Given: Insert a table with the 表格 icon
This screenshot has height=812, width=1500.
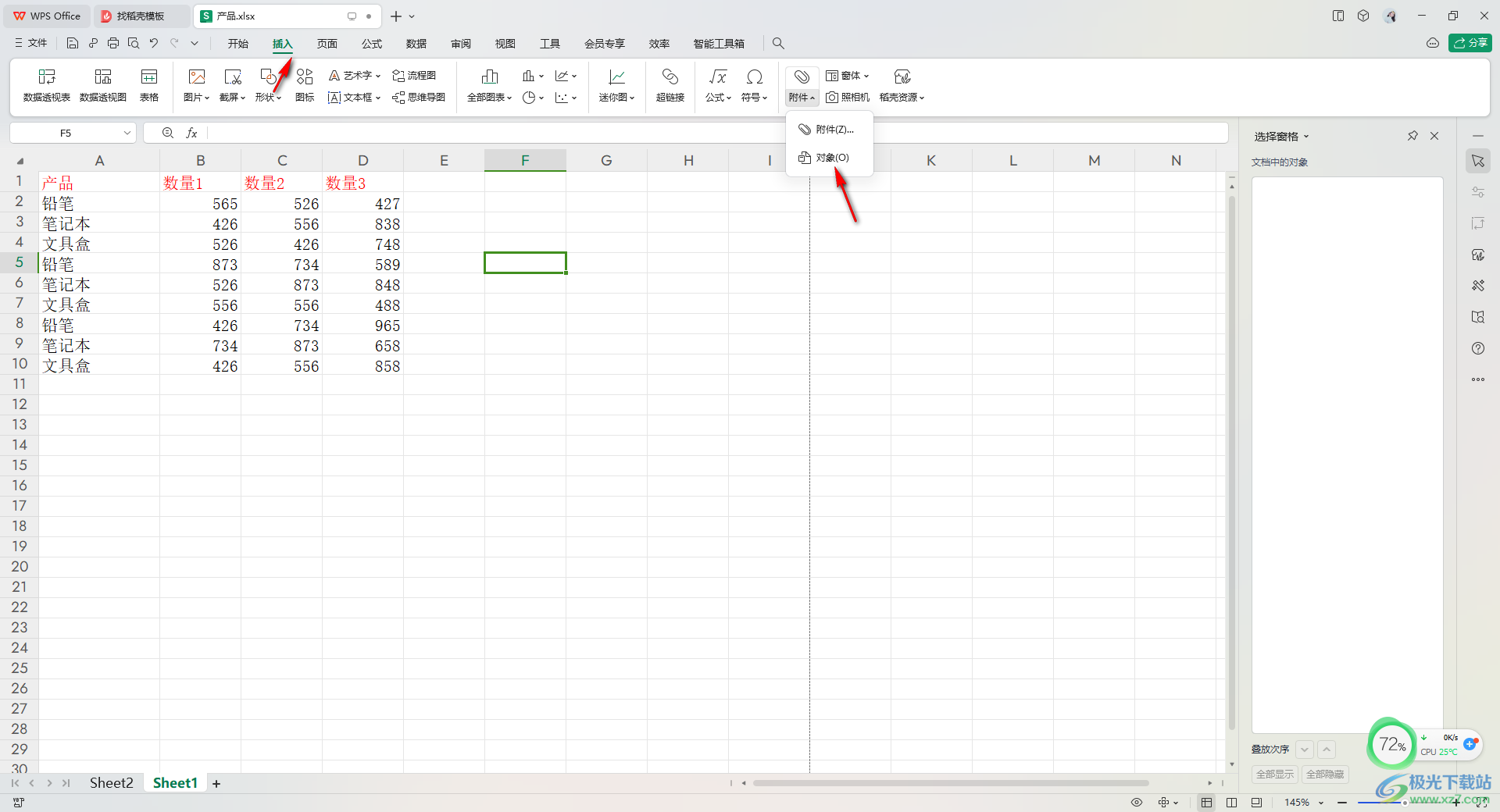Looking at the screenshot, I should coord(149,85).
